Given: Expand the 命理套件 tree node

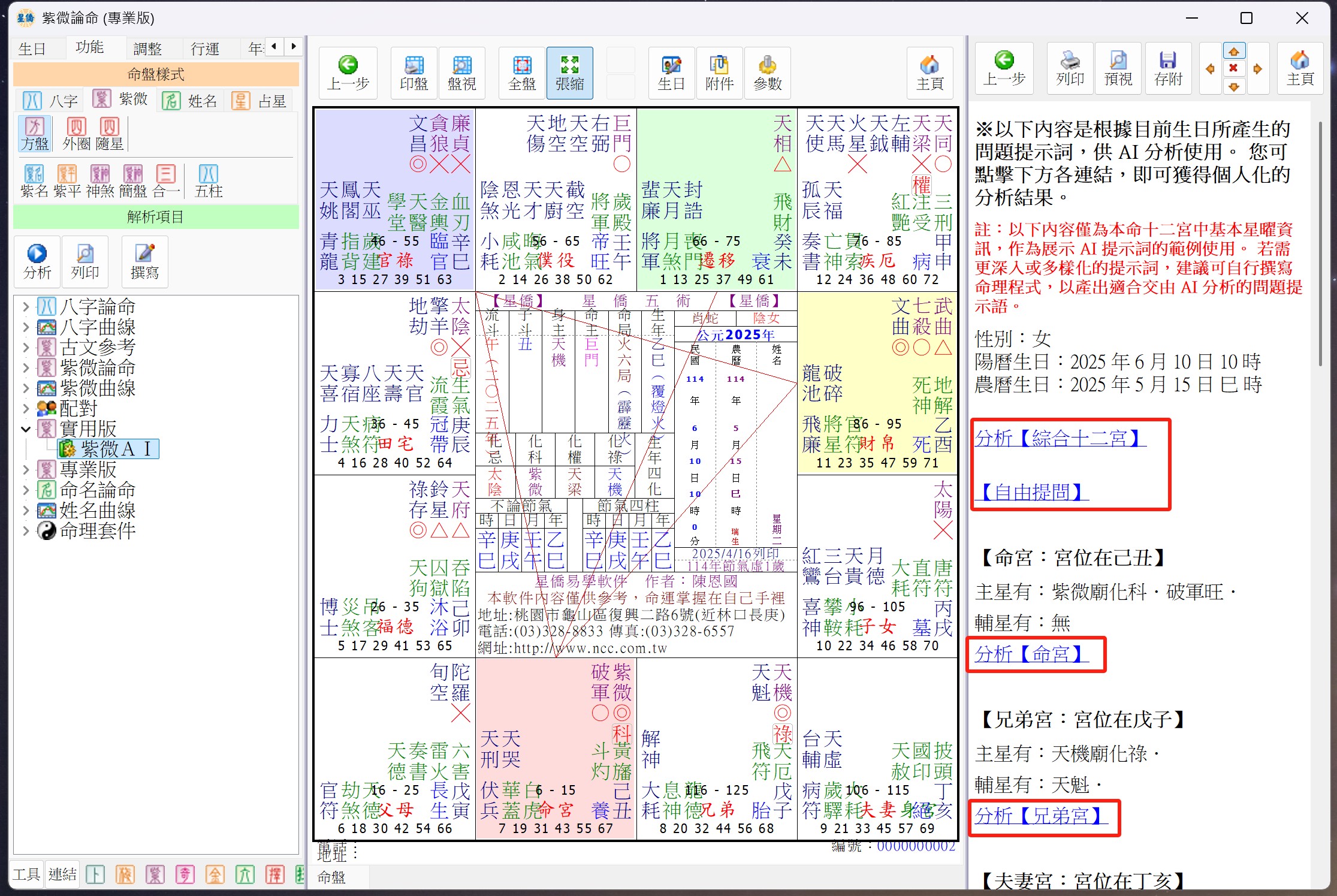Looking at the screenshot, I should [x=25, y=531].
